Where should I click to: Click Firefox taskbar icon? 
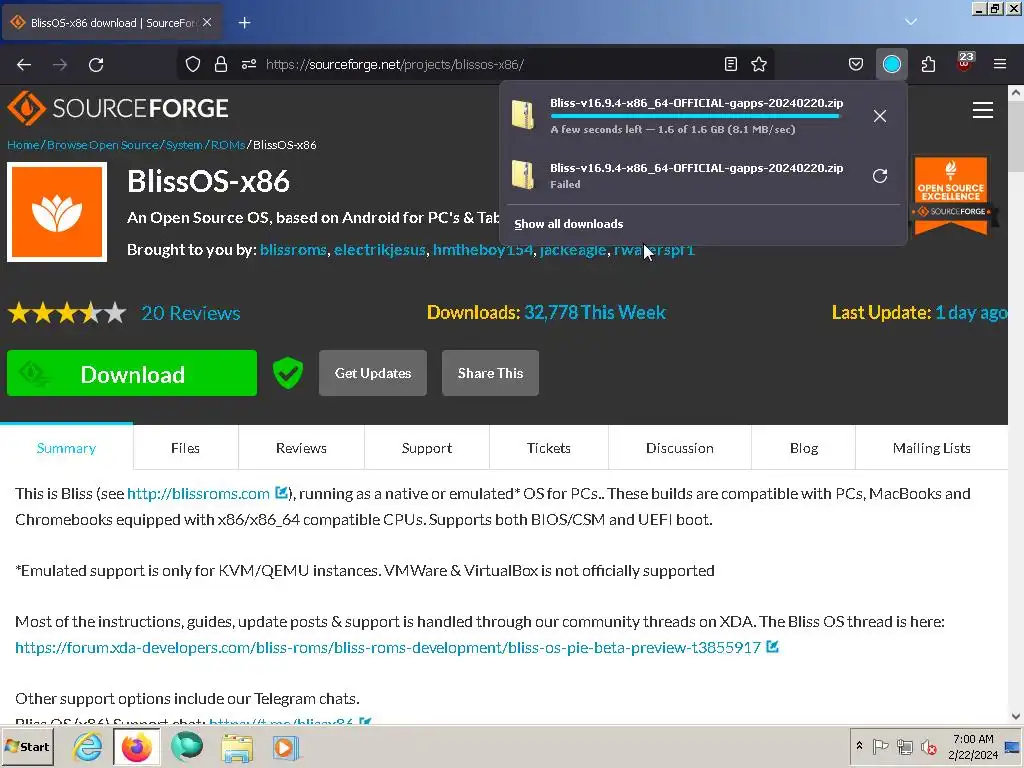pyautogui.click(x=136, y=746)
